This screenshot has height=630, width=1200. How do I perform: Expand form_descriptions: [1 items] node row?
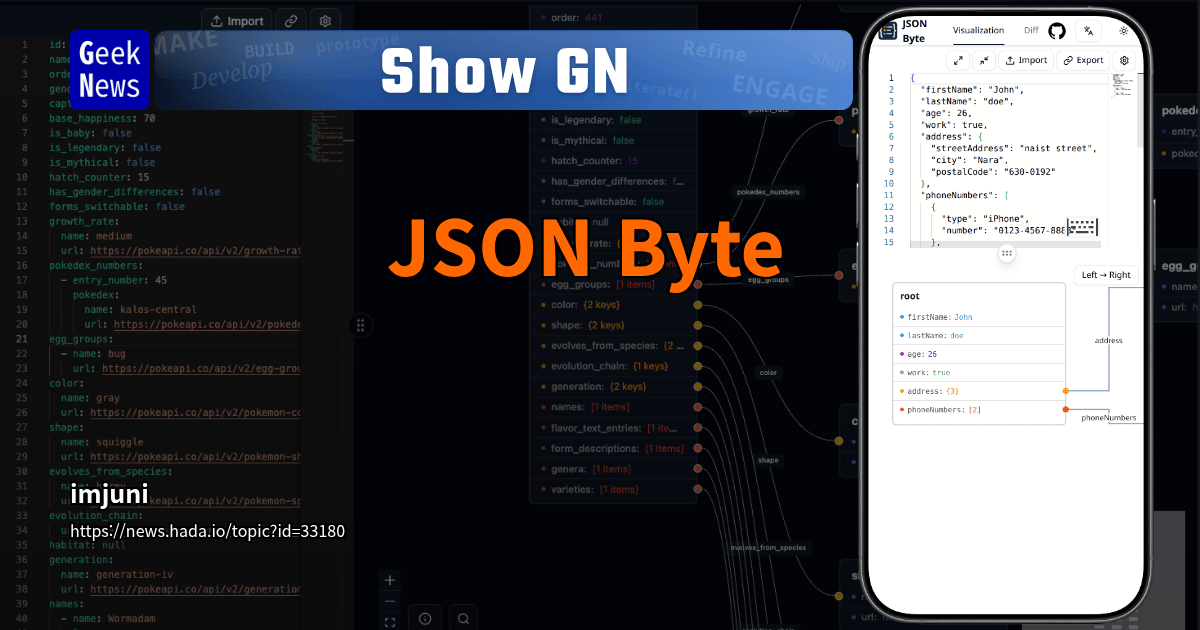pyautogui.click(x=612, y=448)
